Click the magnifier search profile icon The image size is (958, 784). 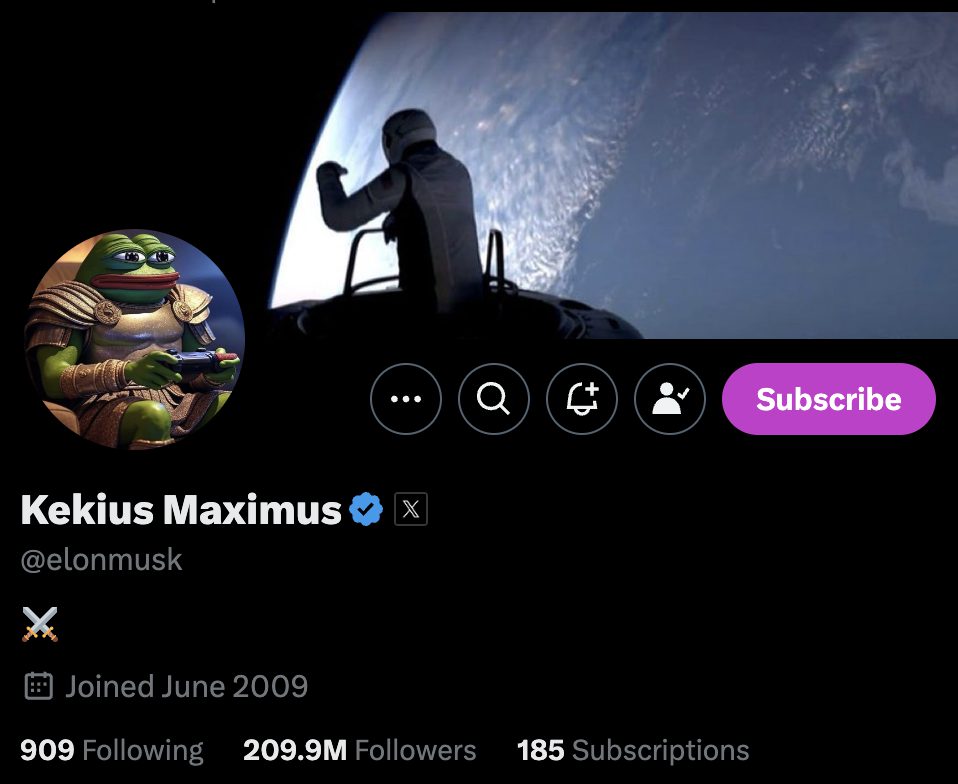tap(494, 399)
